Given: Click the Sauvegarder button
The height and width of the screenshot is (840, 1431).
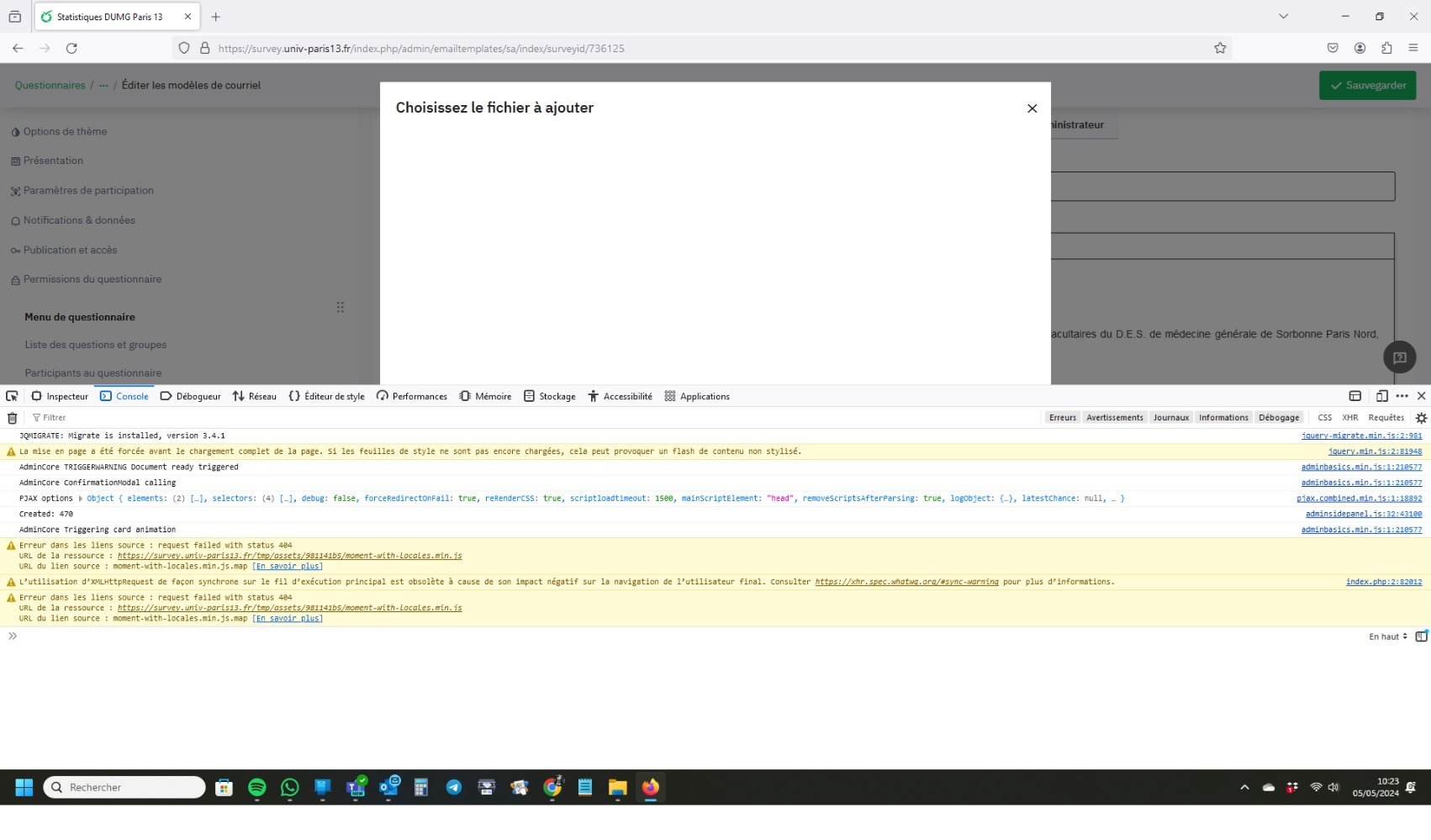Looking at the screenshot, I should tap(1367, 85).
